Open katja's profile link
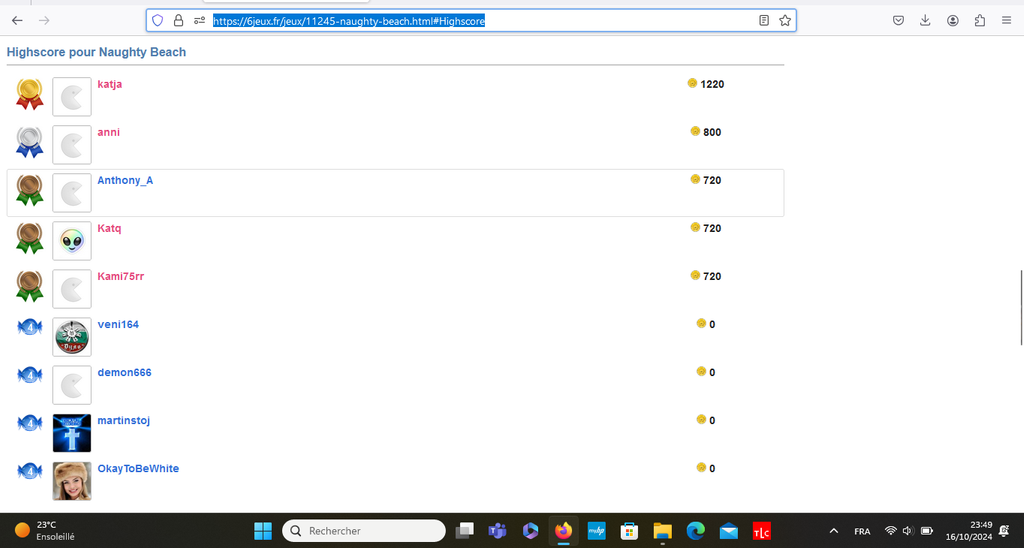Image resolution: width=1024 pixels, height=548 pixels. point(109,84)
